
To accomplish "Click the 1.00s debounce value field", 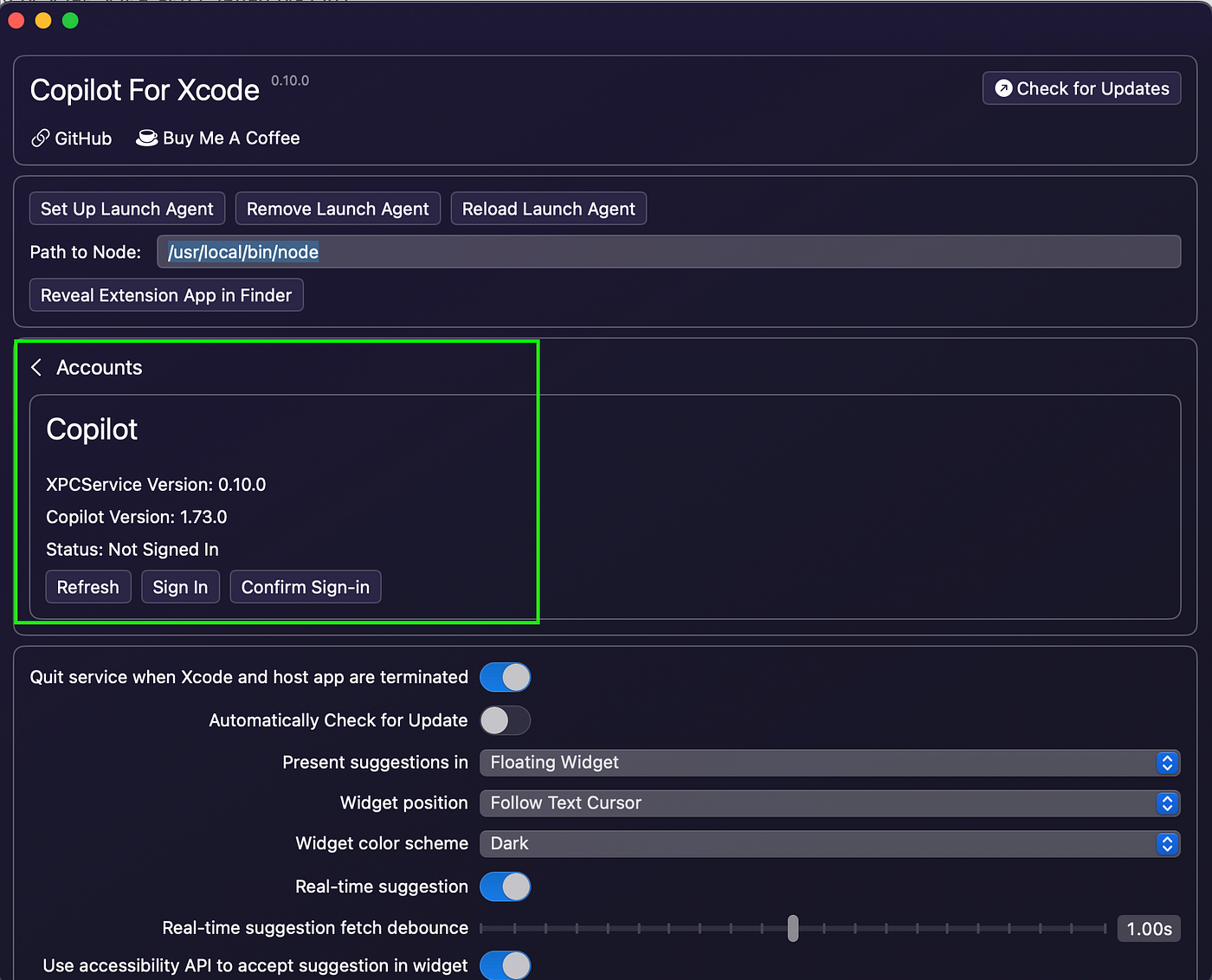I will 1149,929.
